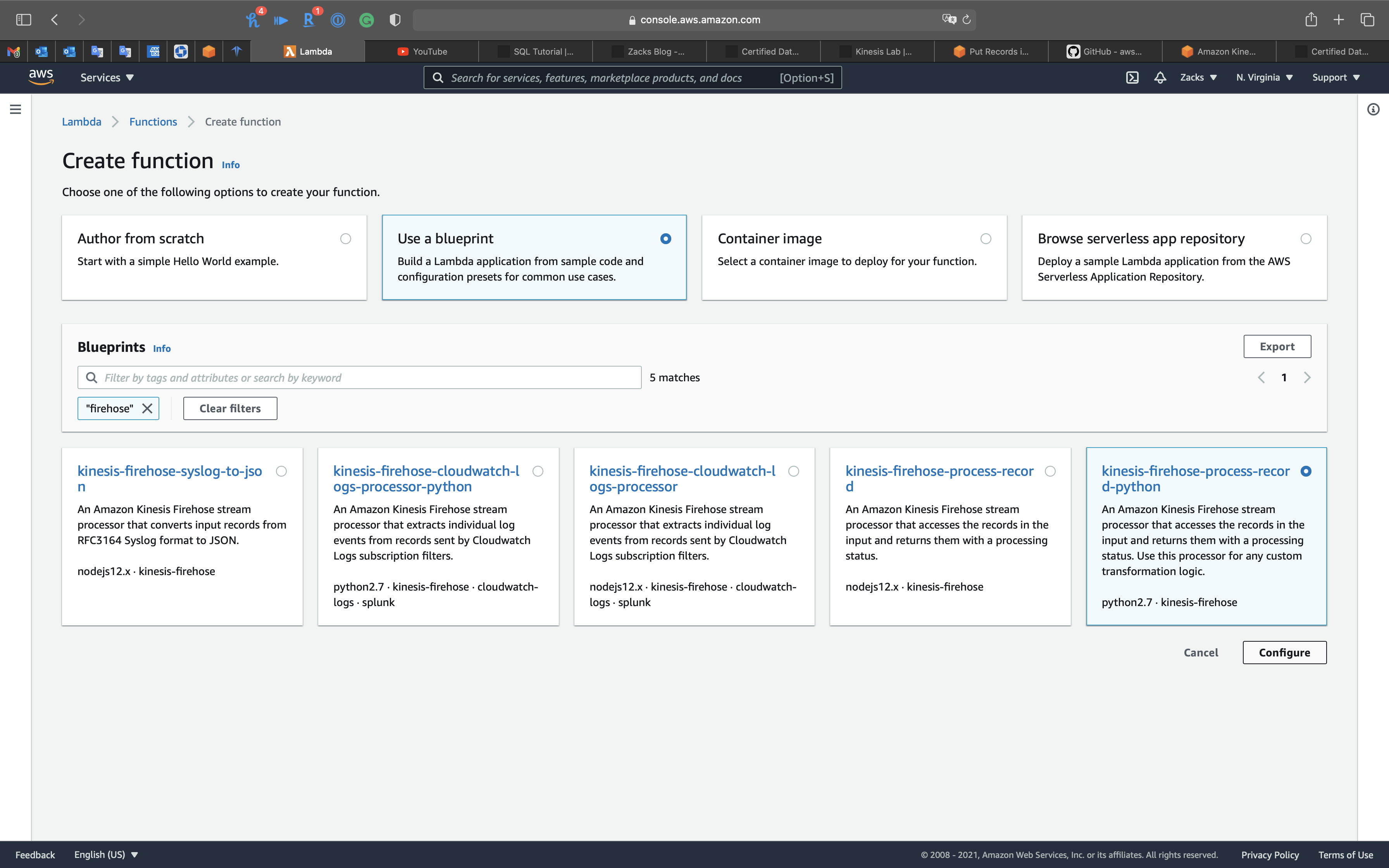Click the Configure button

point(1284,653)
